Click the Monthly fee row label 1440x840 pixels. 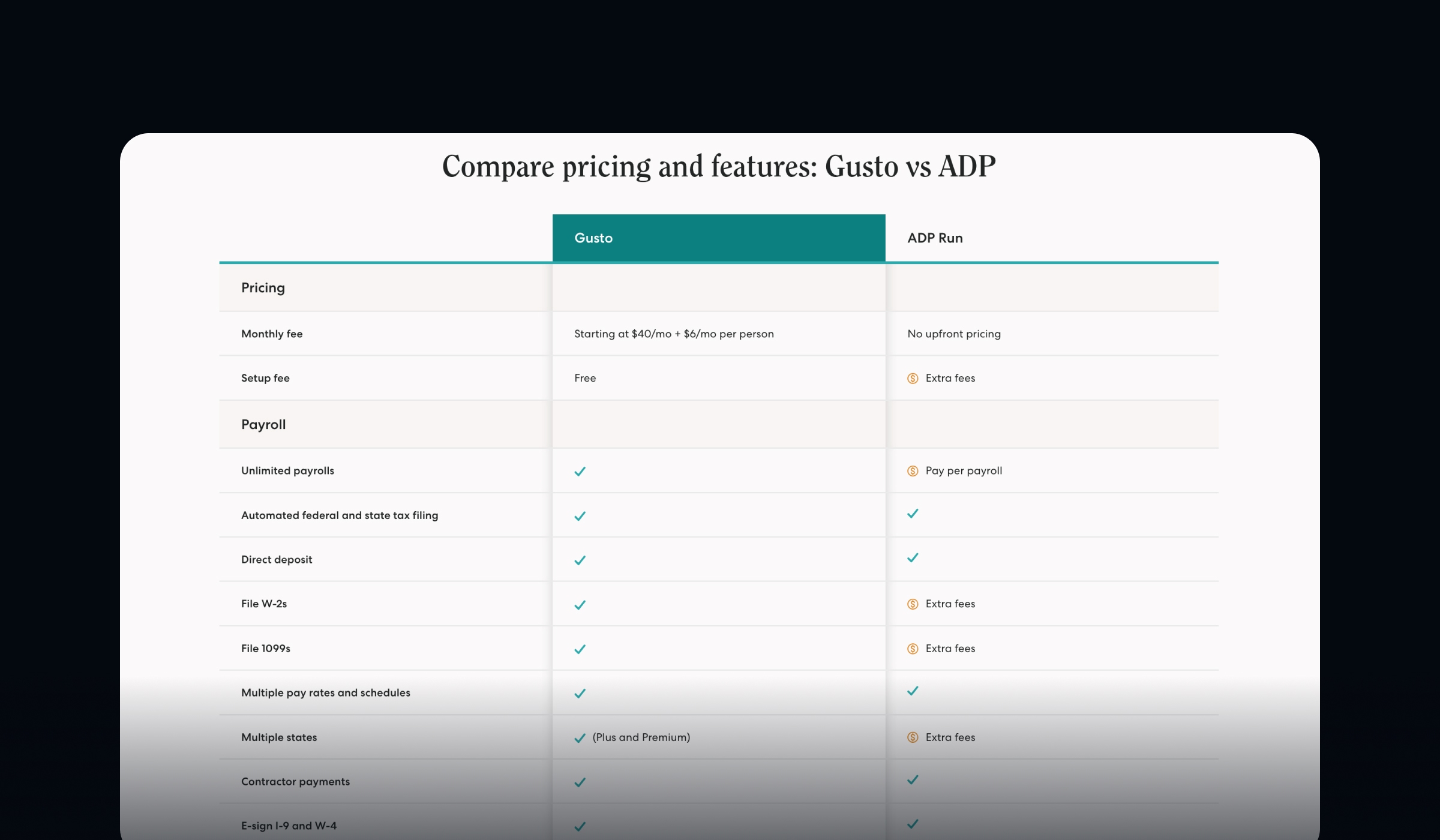(x=272, y=334)
